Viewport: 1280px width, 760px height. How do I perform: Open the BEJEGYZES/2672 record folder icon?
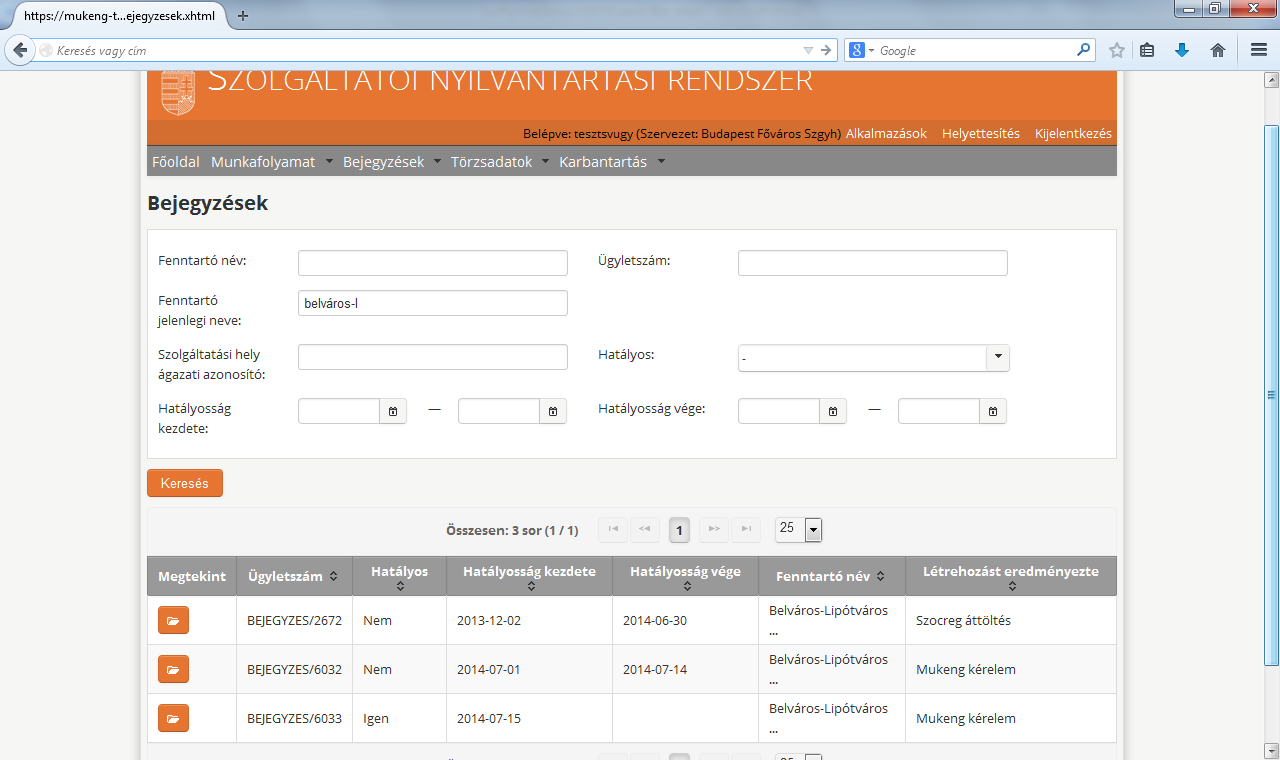[x=173, y=620]
